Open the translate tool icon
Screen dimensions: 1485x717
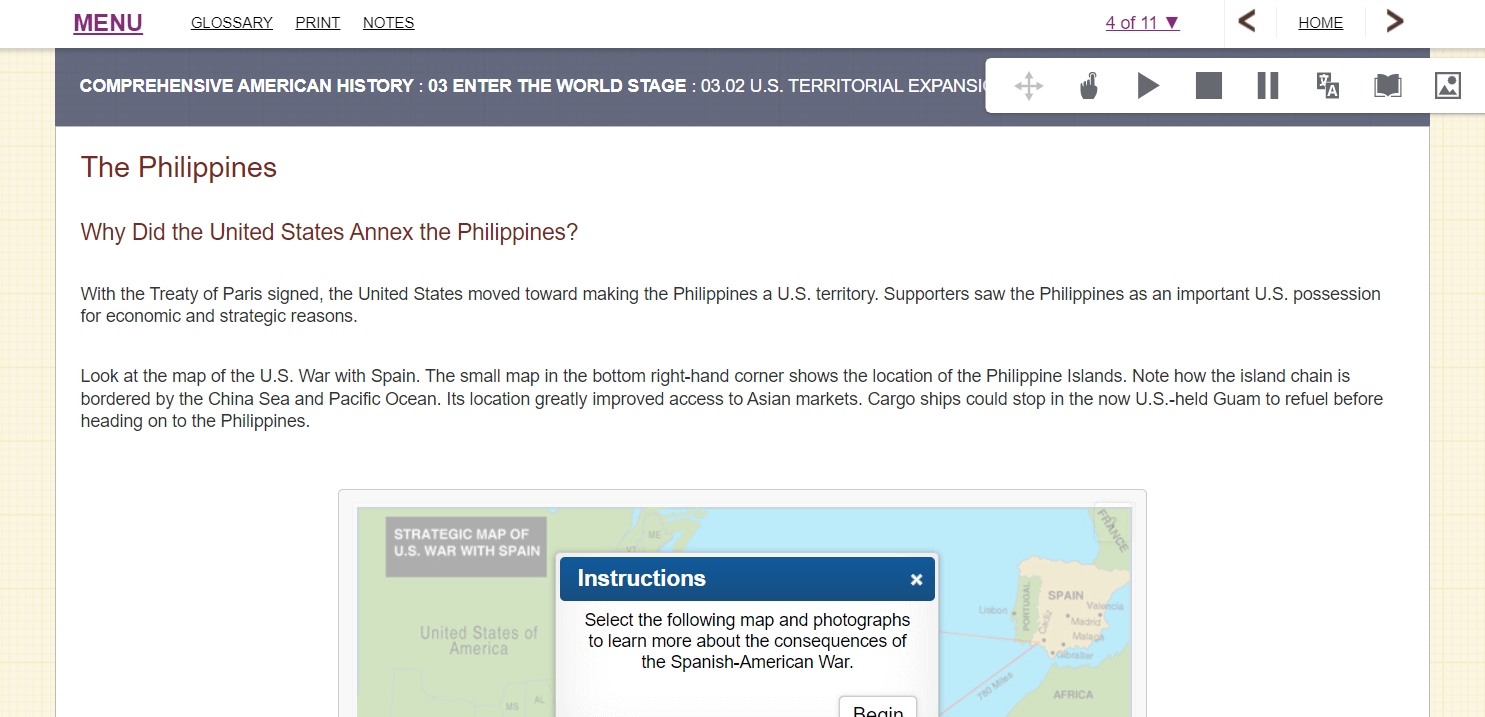click(1327, 86)
